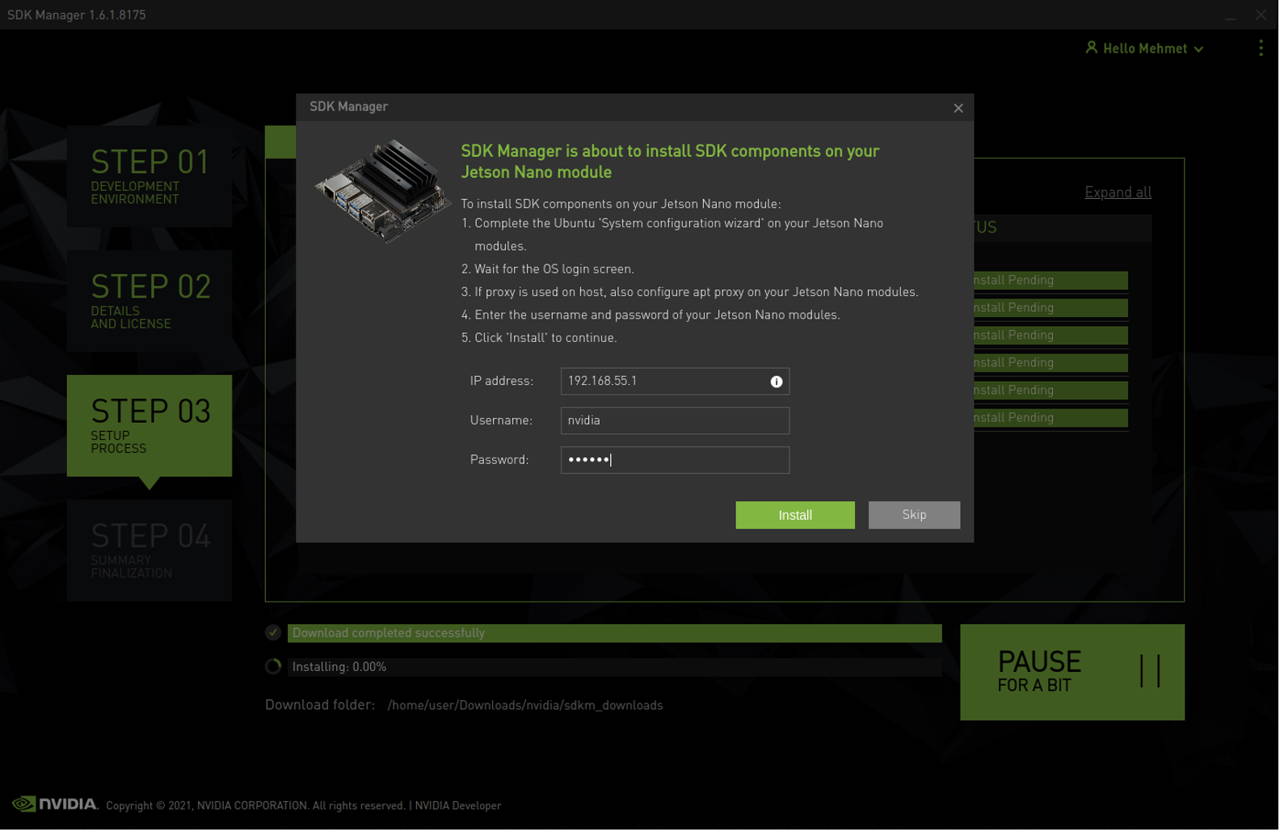Click the NVIDIA logo in footer

55,804
